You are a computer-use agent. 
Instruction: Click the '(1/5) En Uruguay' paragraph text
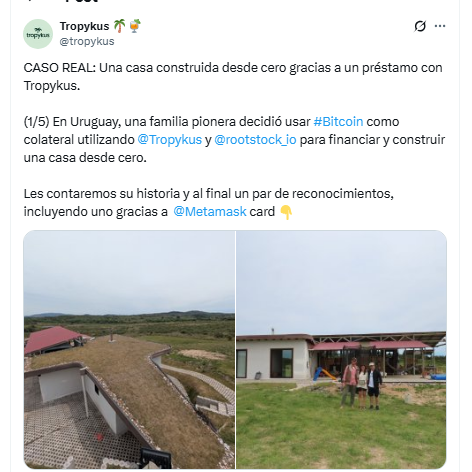[x=234, y=140]
